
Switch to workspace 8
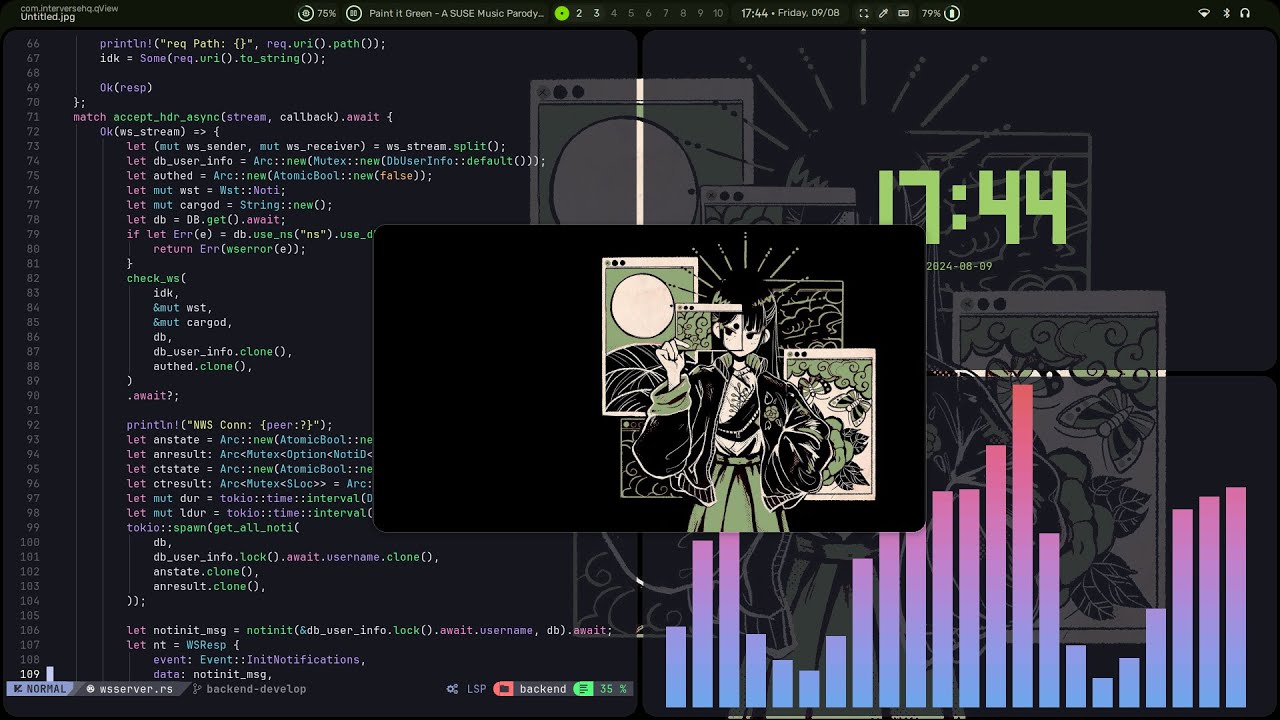[683, 13]
